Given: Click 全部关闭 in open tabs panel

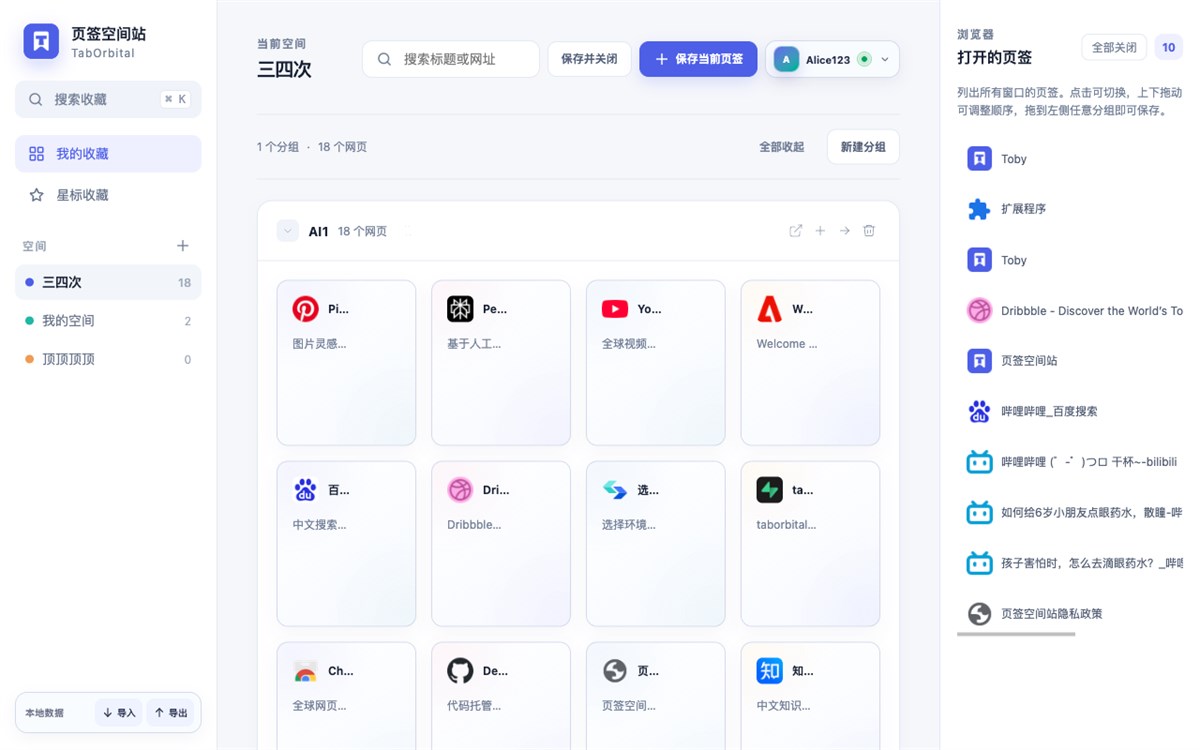Looking at the screenshot, I should pos(1114,47).
